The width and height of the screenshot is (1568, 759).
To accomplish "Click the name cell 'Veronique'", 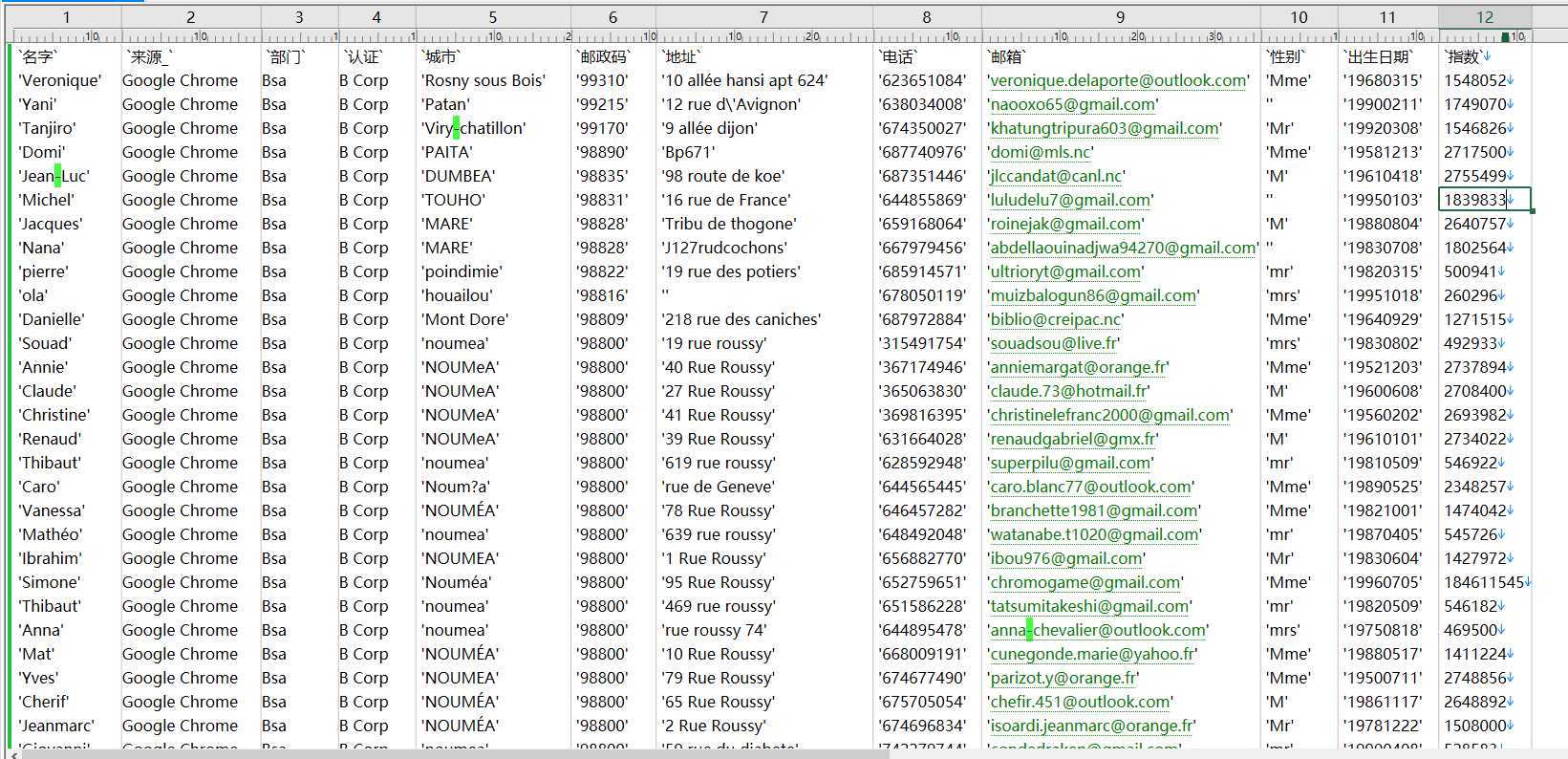I will click(x=59, y=80).
